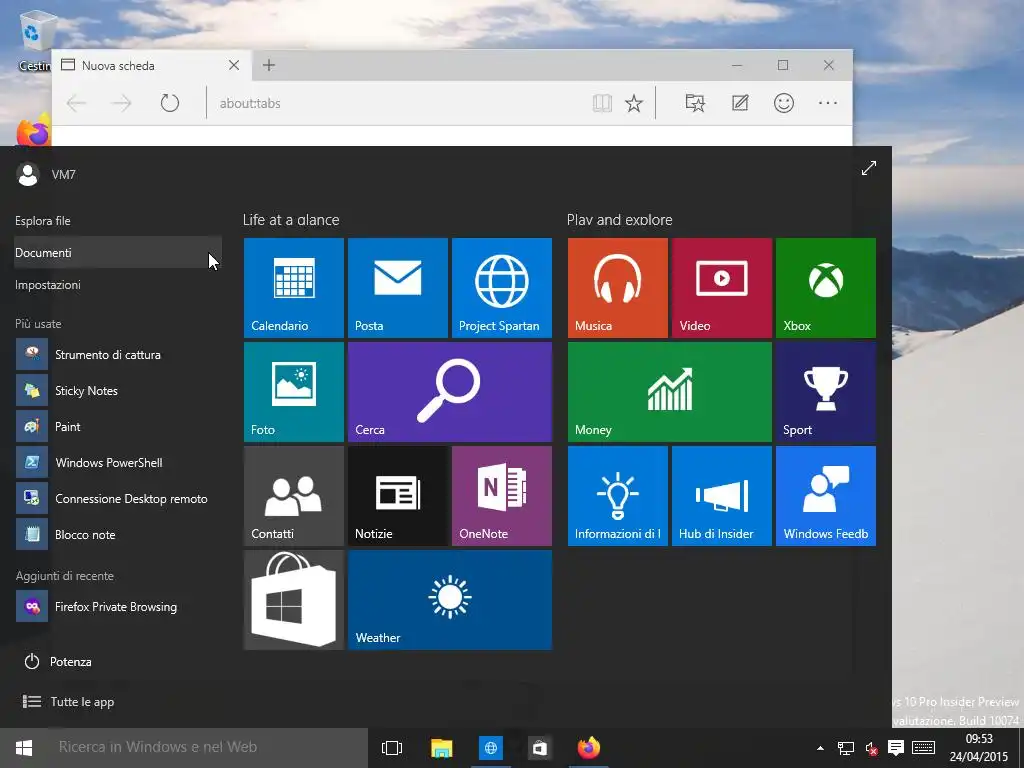
Task: Switch to Project Spartan in the taskbar
Action: point(490,748)
